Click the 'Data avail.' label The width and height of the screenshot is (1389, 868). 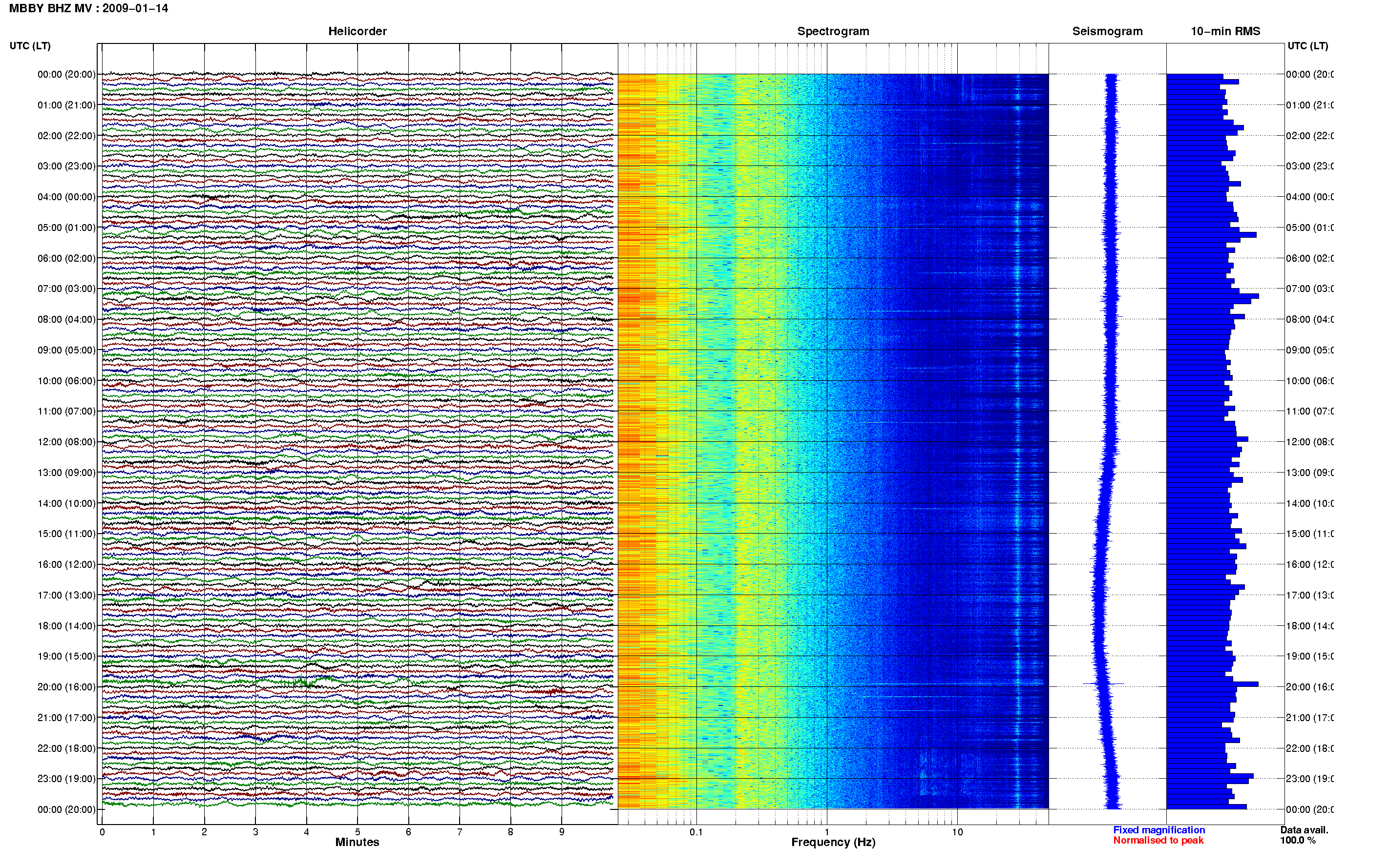pos(1304,830)
